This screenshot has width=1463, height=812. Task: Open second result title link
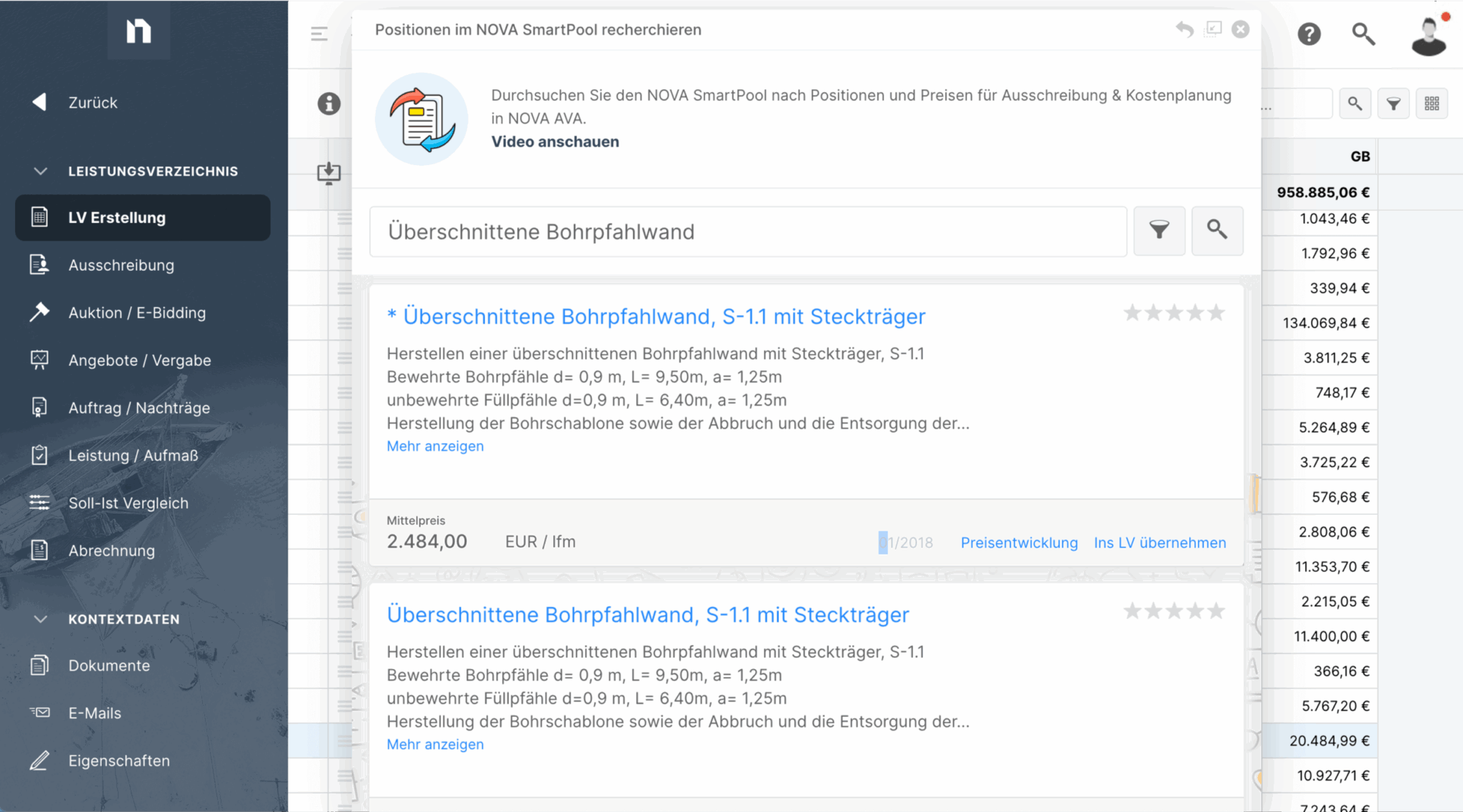pyautogui.click(x=648, y=615)
